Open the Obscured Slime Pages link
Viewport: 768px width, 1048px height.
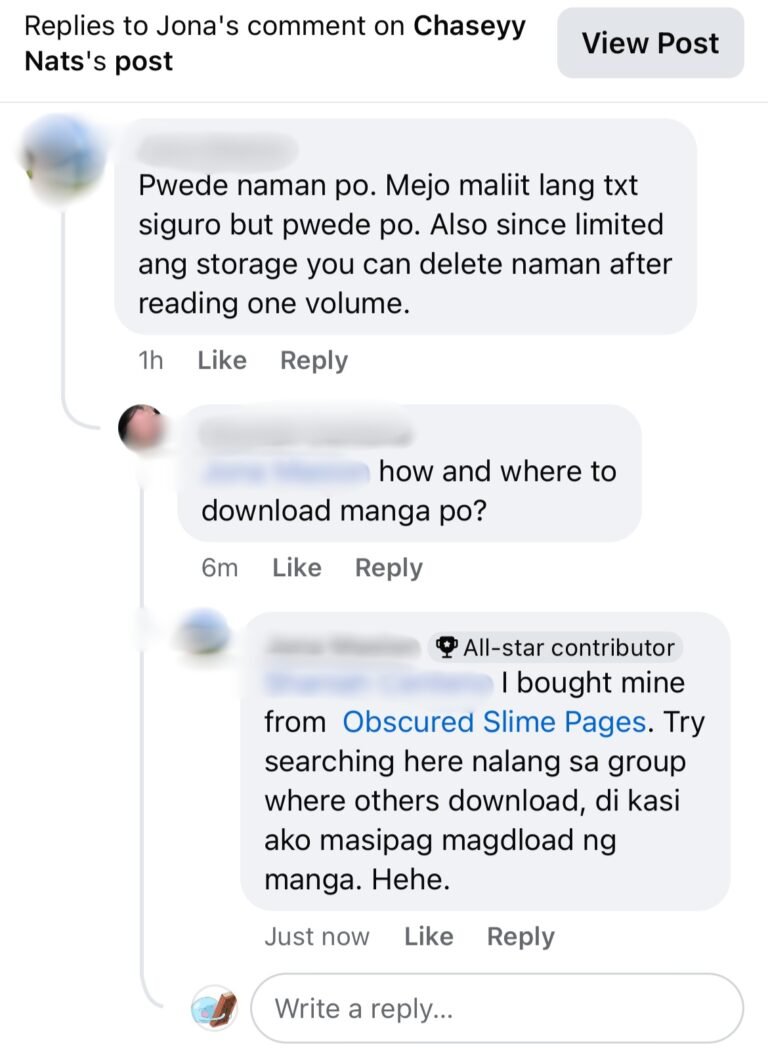(494, 722)
